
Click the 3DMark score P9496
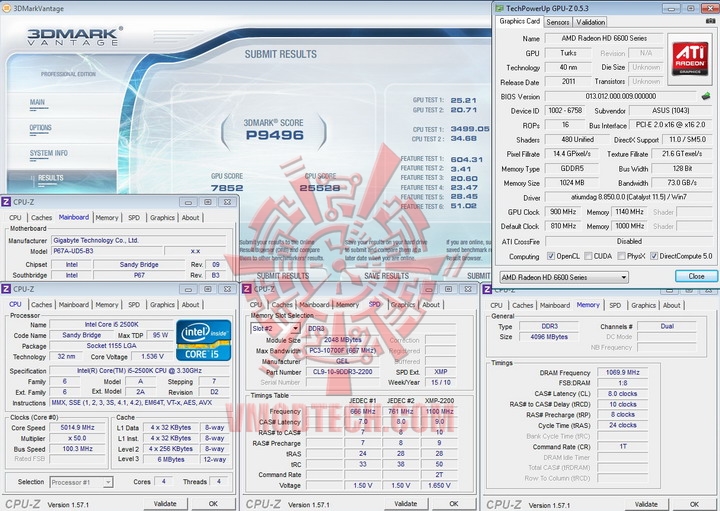(275, 135)
